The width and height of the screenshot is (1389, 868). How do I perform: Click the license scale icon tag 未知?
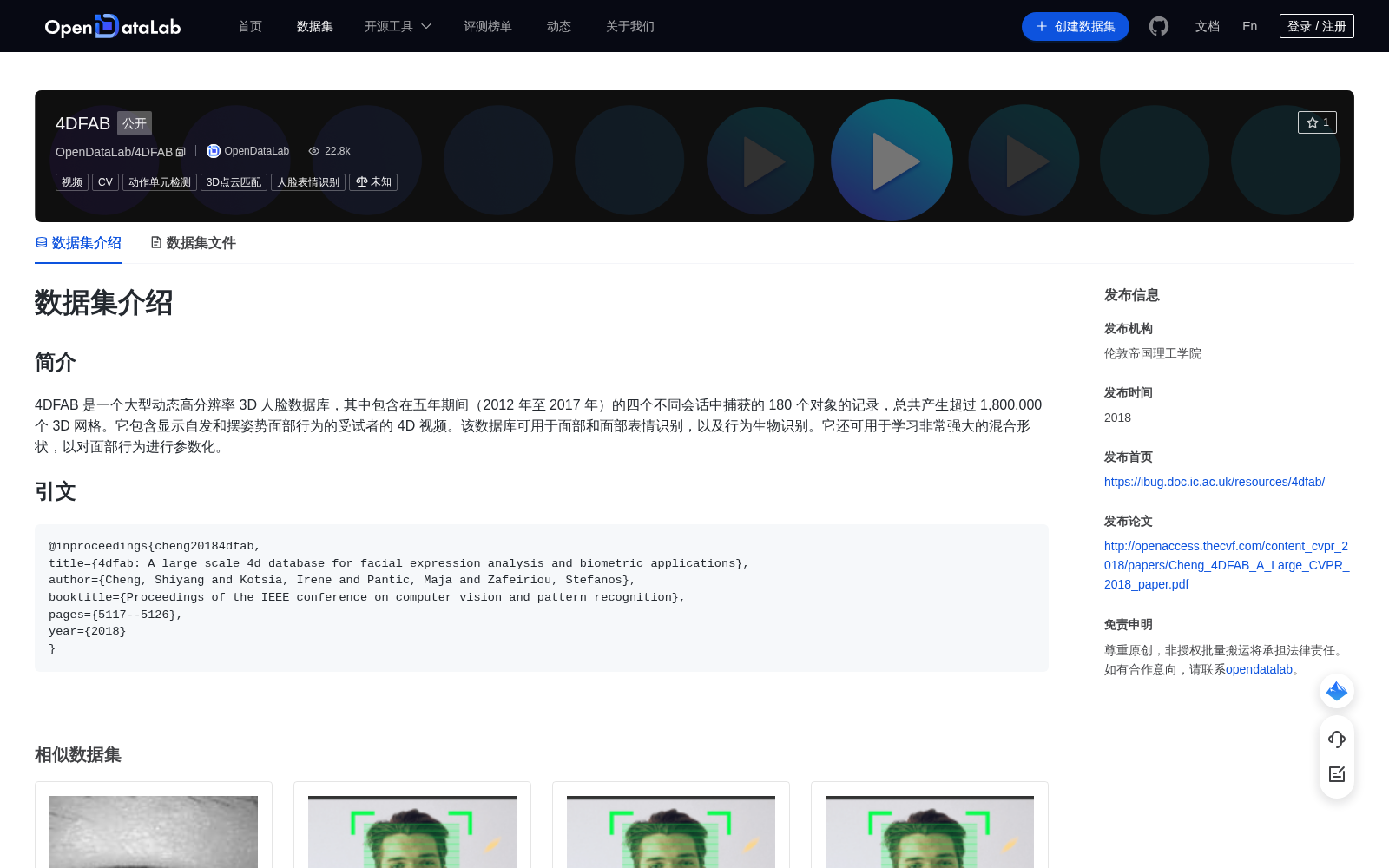pyautogui.click(x=373, y=182)
